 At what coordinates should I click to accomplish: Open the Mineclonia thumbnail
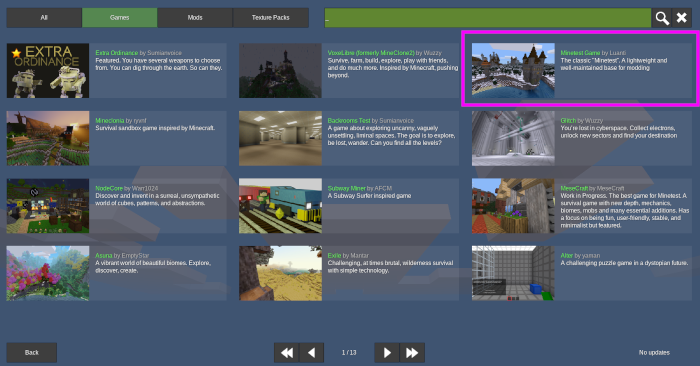click(48, 138)
